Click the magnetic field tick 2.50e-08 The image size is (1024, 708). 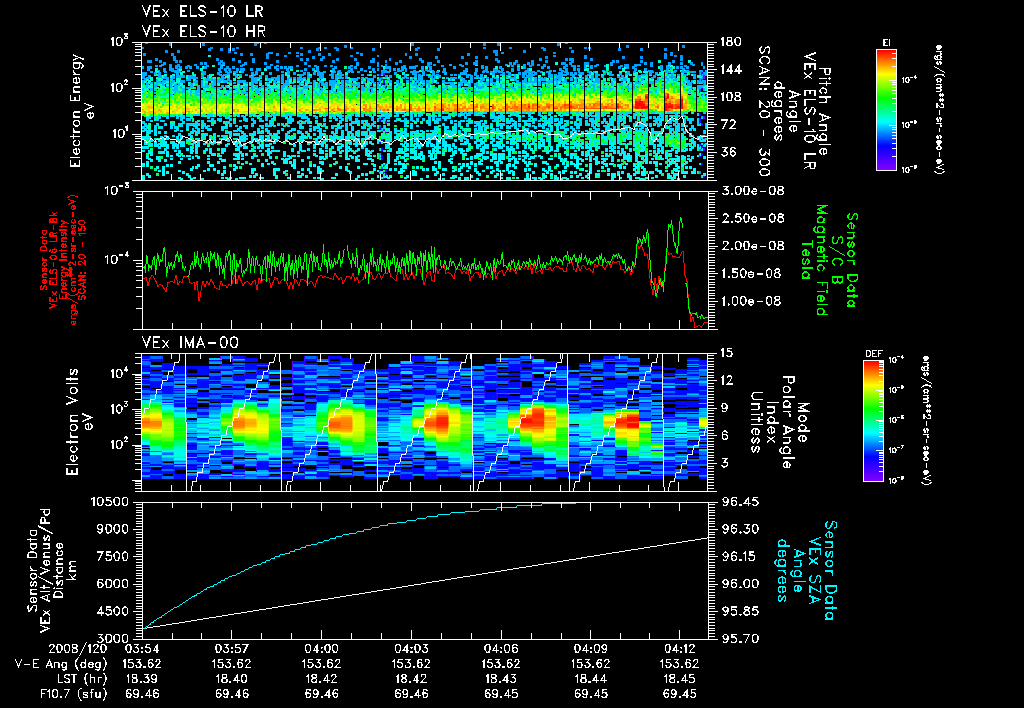751,218
